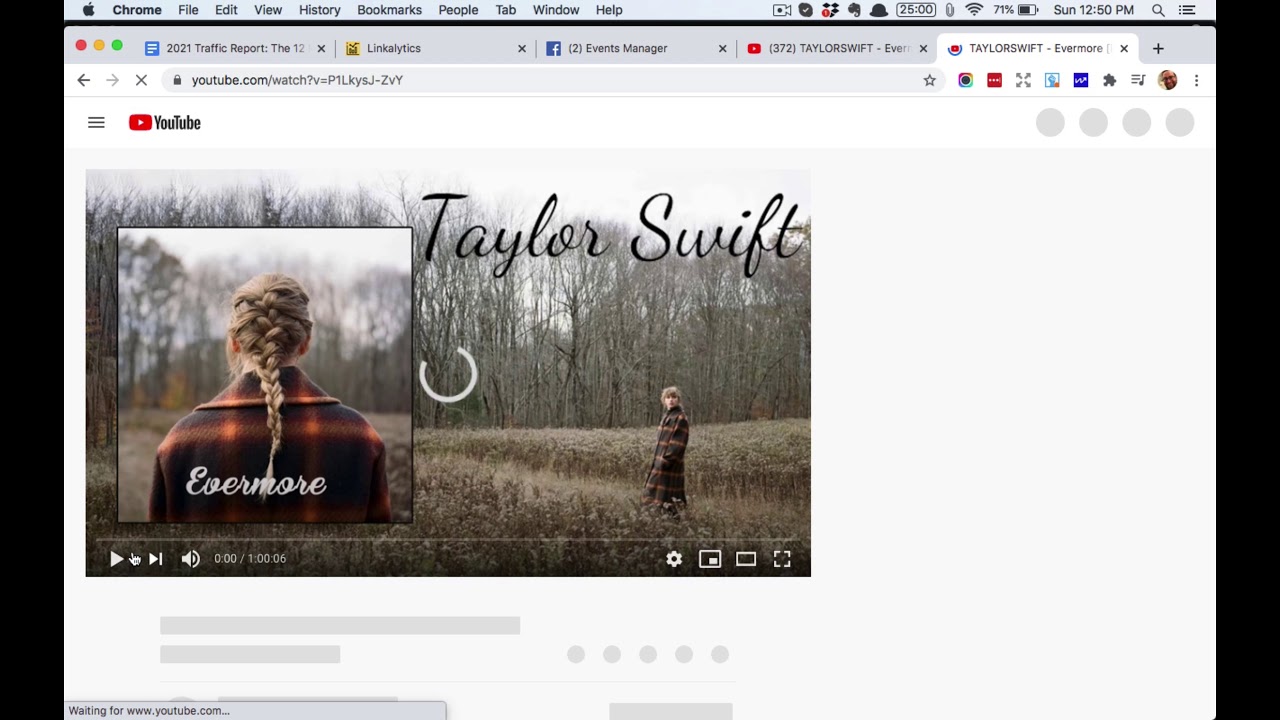Screen dimensions: 1280x720
Task: Click the Evermore album cover thumbnail
Action: coord(265,375)
